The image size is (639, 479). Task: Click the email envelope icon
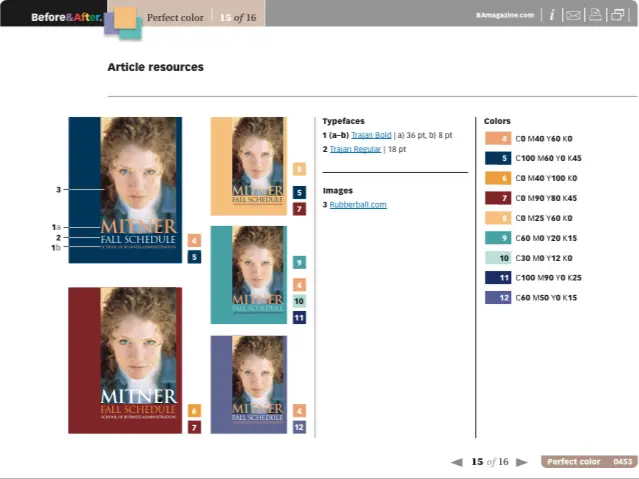[573, 15]
